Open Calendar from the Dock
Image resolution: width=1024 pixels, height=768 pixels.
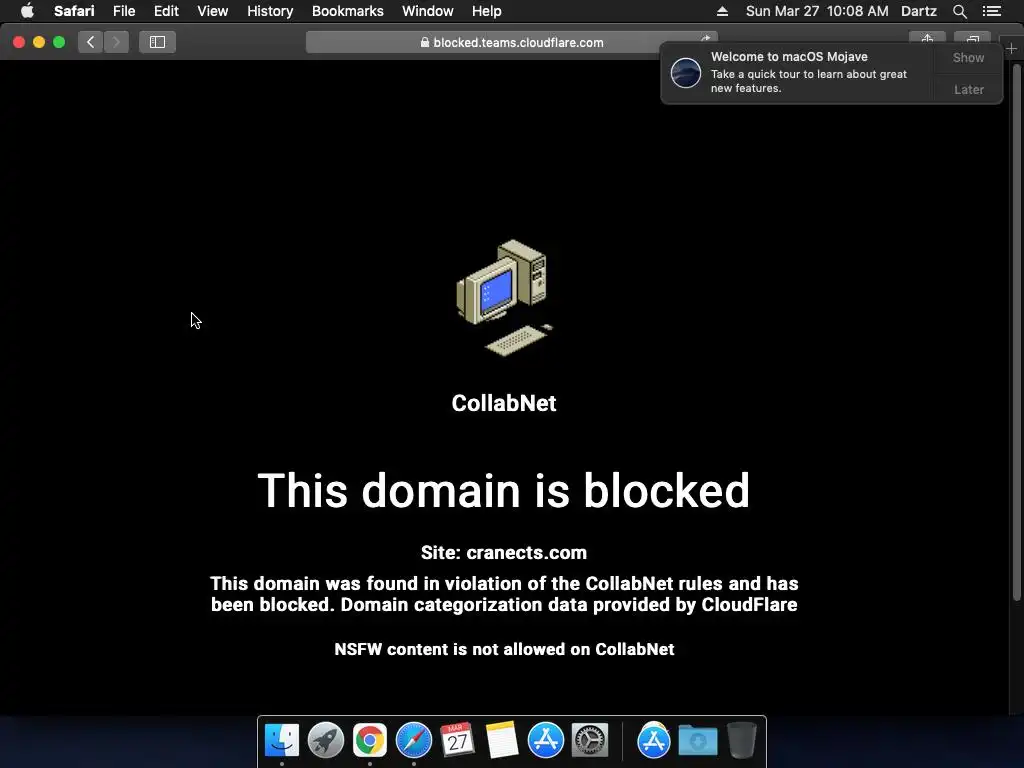tap(457, 740)
